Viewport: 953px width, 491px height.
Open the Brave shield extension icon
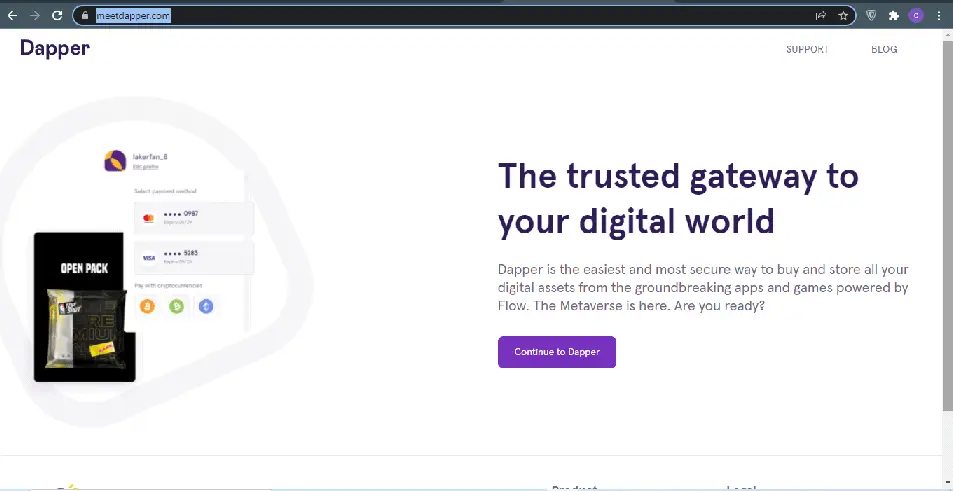(x=871, y=15)
